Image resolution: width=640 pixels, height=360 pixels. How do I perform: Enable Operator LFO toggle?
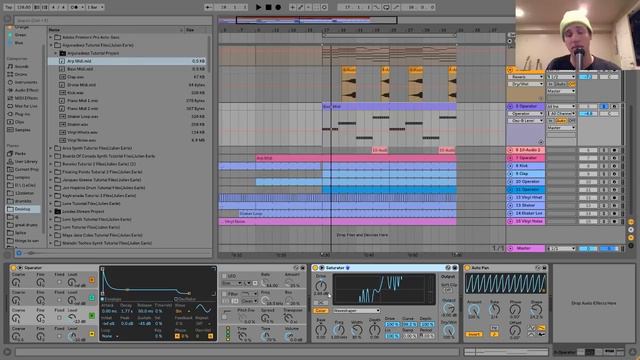[x=224, y=276]
